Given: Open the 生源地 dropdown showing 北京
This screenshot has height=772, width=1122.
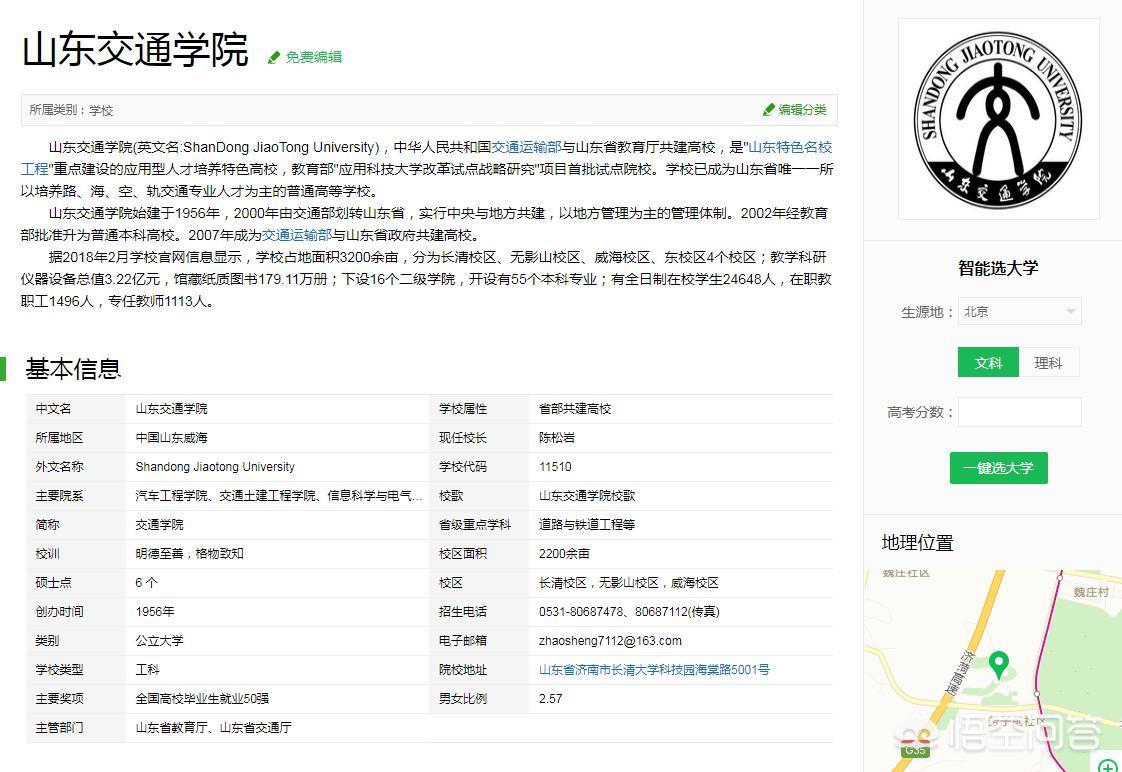Looking at the screenshot, I should click(x=1020, y=312).
